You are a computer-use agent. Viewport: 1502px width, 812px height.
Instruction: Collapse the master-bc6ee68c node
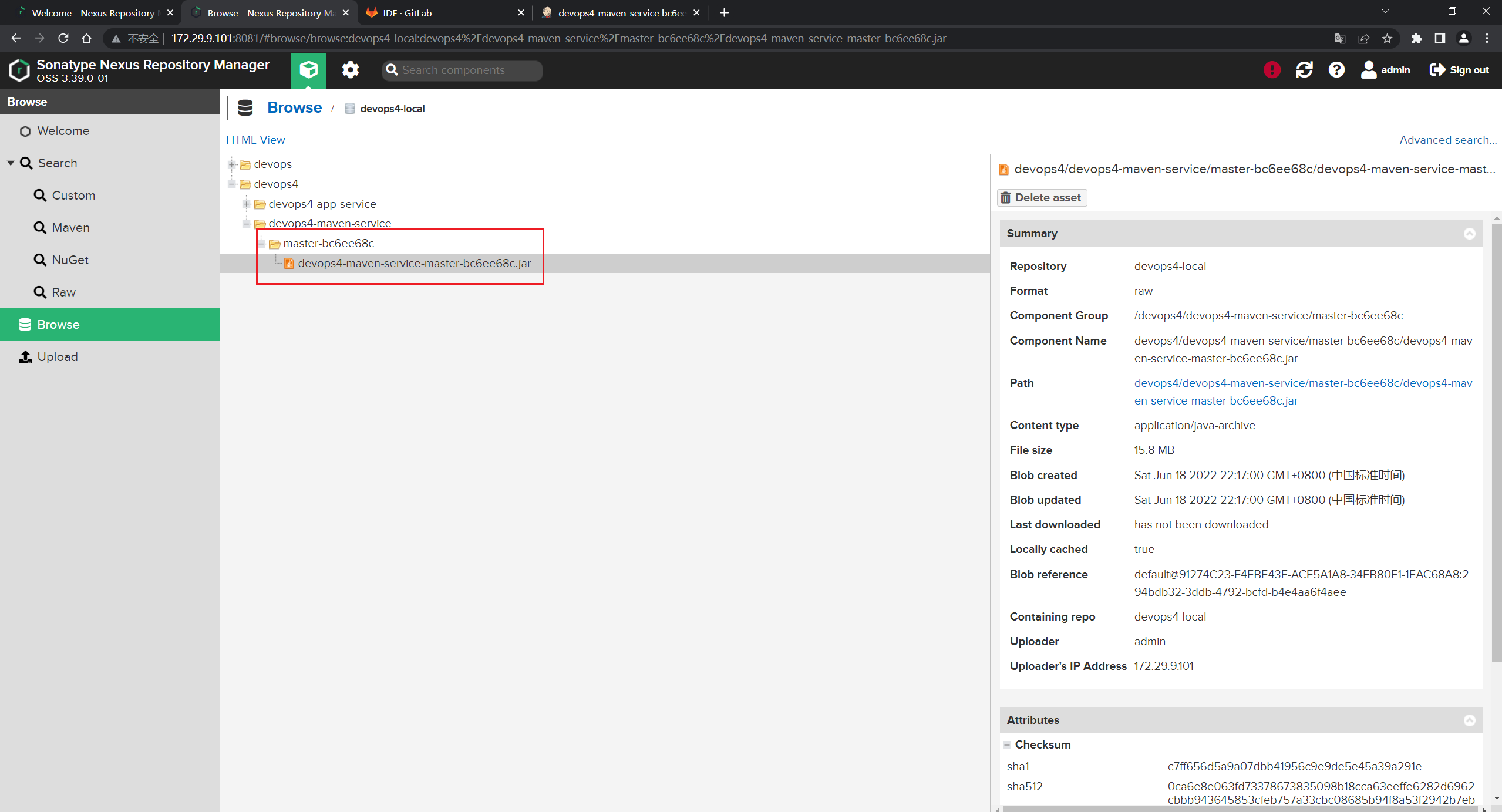coord(261,244)
